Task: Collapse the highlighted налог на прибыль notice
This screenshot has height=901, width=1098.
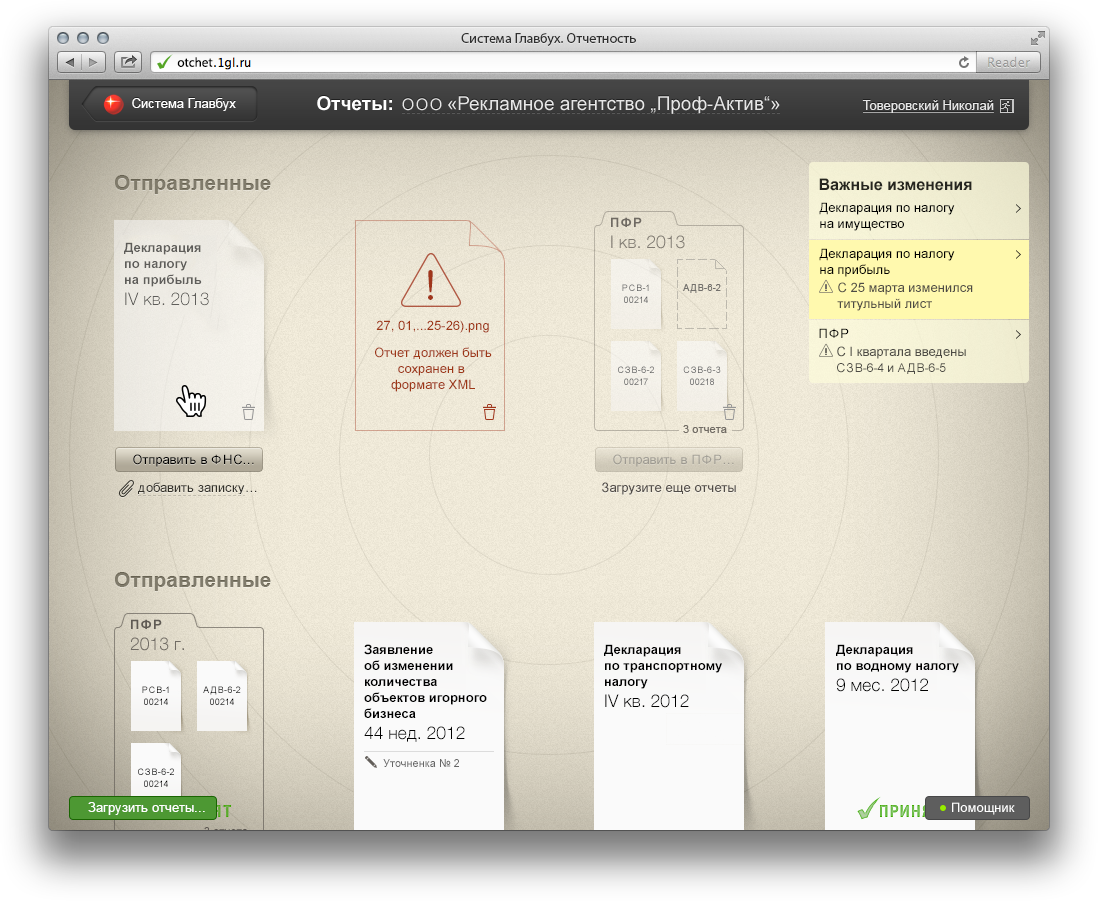Action: [1018, 255]
